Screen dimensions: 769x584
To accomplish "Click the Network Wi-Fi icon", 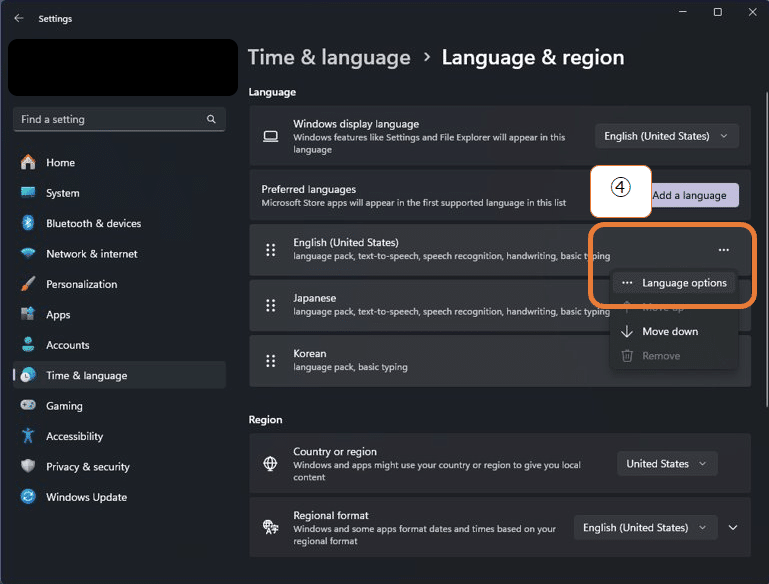I will click(x=28, y=254).
